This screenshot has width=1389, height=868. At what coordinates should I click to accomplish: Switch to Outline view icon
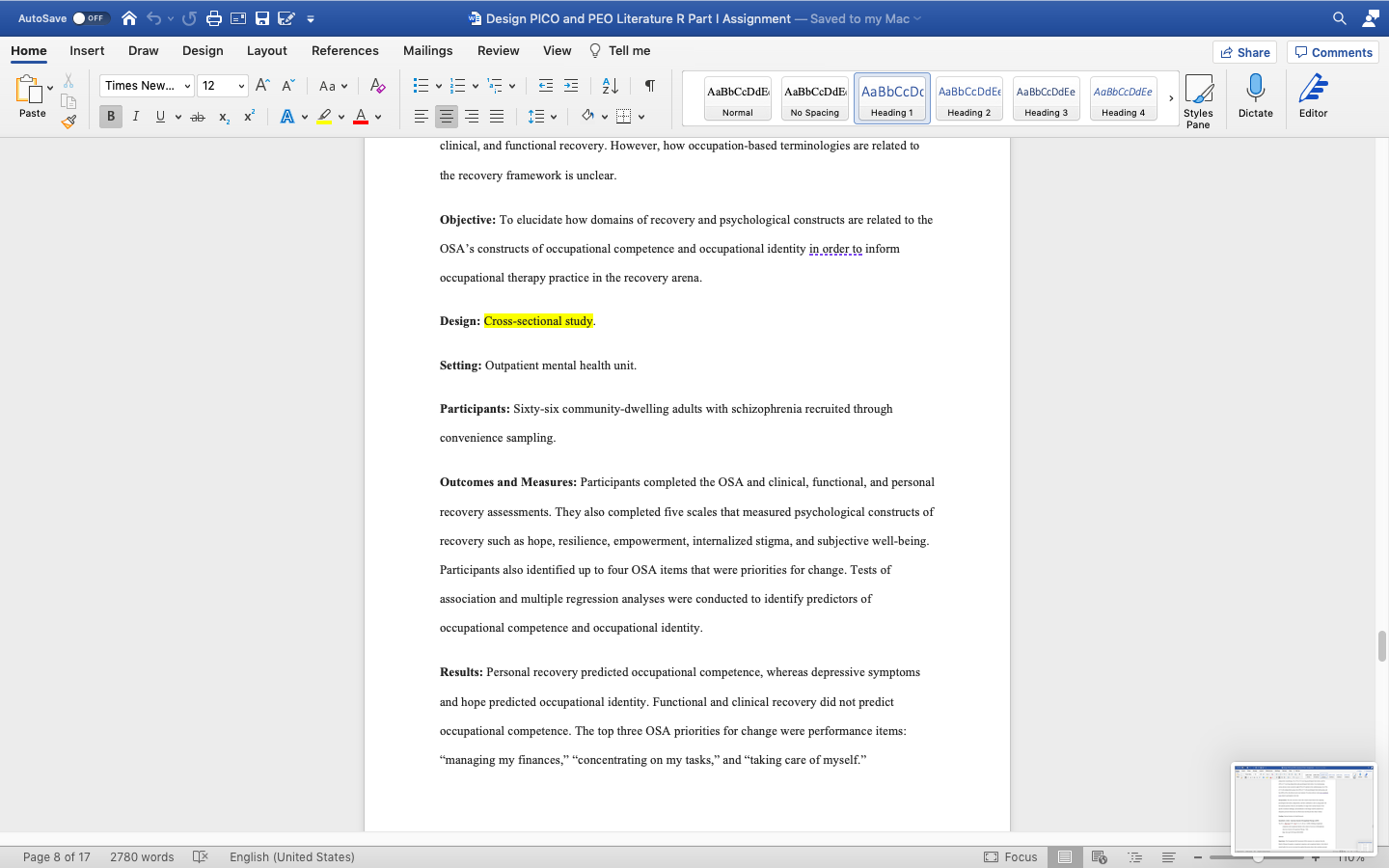pyautogui.click(x=1134, y=856)
